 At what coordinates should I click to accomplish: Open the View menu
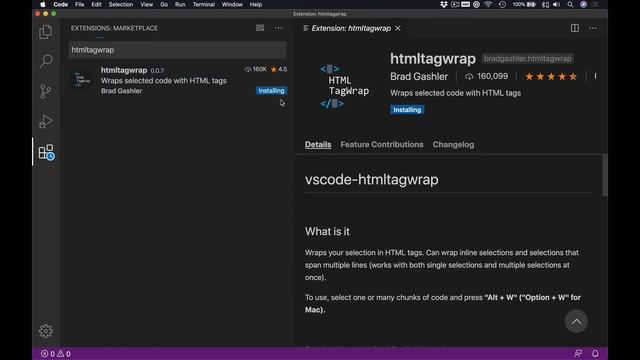(x=147, y=4)
